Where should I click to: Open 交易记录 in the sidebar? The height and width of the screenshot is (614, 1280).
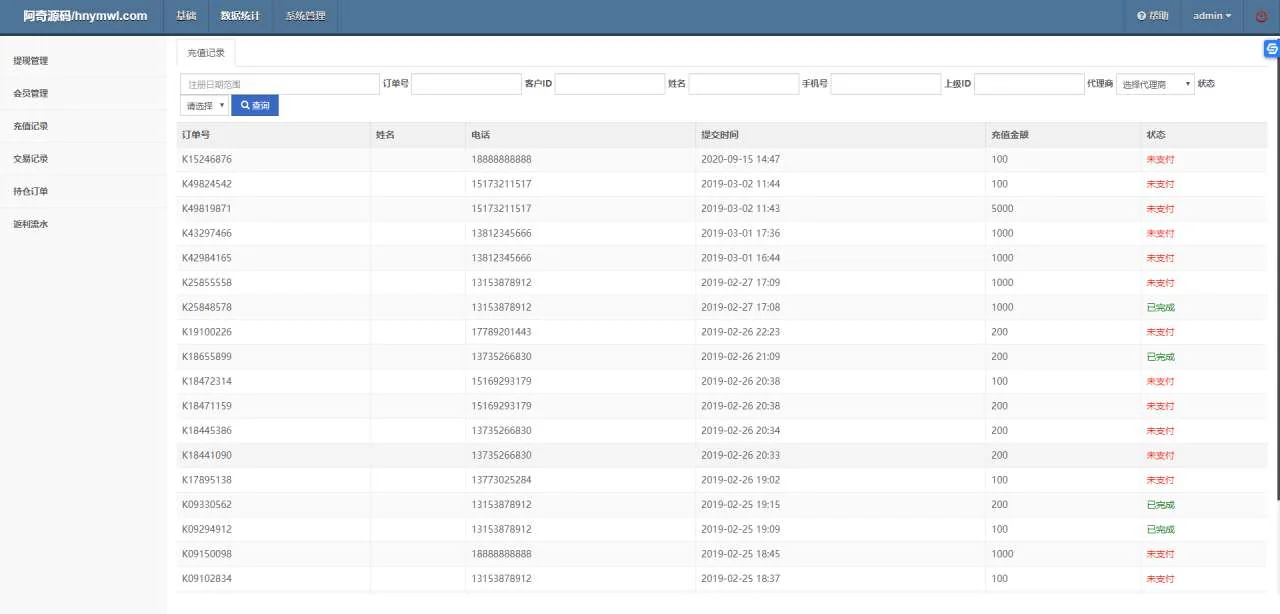[x=31, y=159]
